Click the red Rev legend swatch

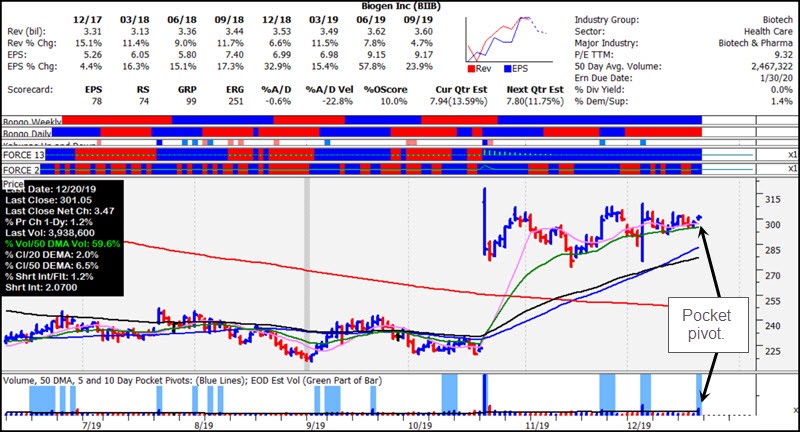click(x=471, y=69)
